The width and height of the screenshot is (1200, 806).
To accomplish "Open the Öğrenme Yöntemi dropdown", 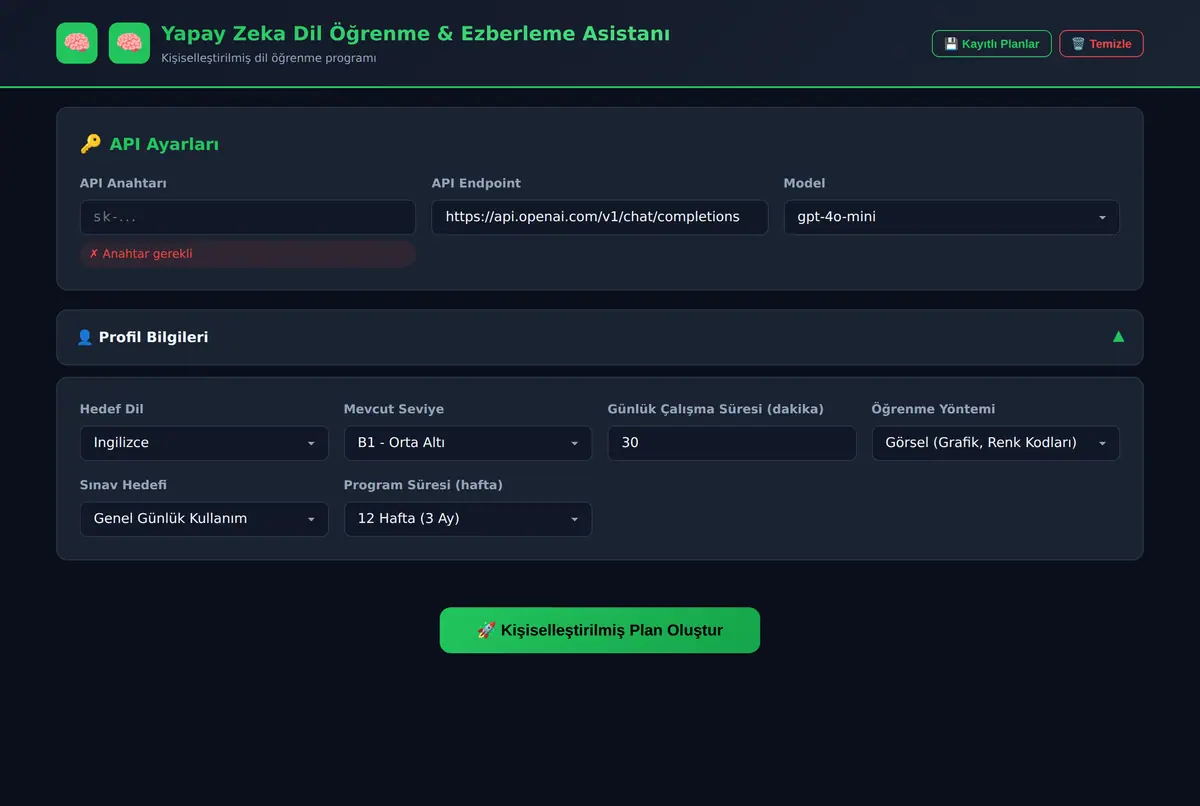I will (996, 443).
